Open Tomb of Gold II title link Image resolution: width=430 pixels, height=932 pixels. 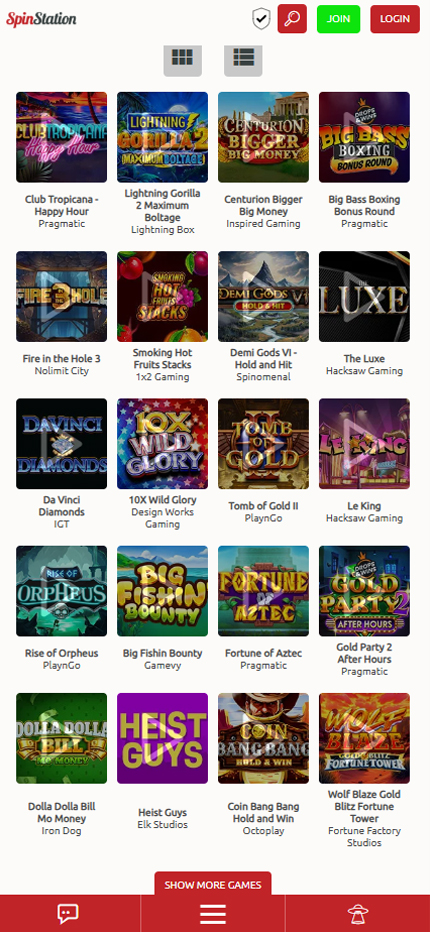[x=263, y=506]
